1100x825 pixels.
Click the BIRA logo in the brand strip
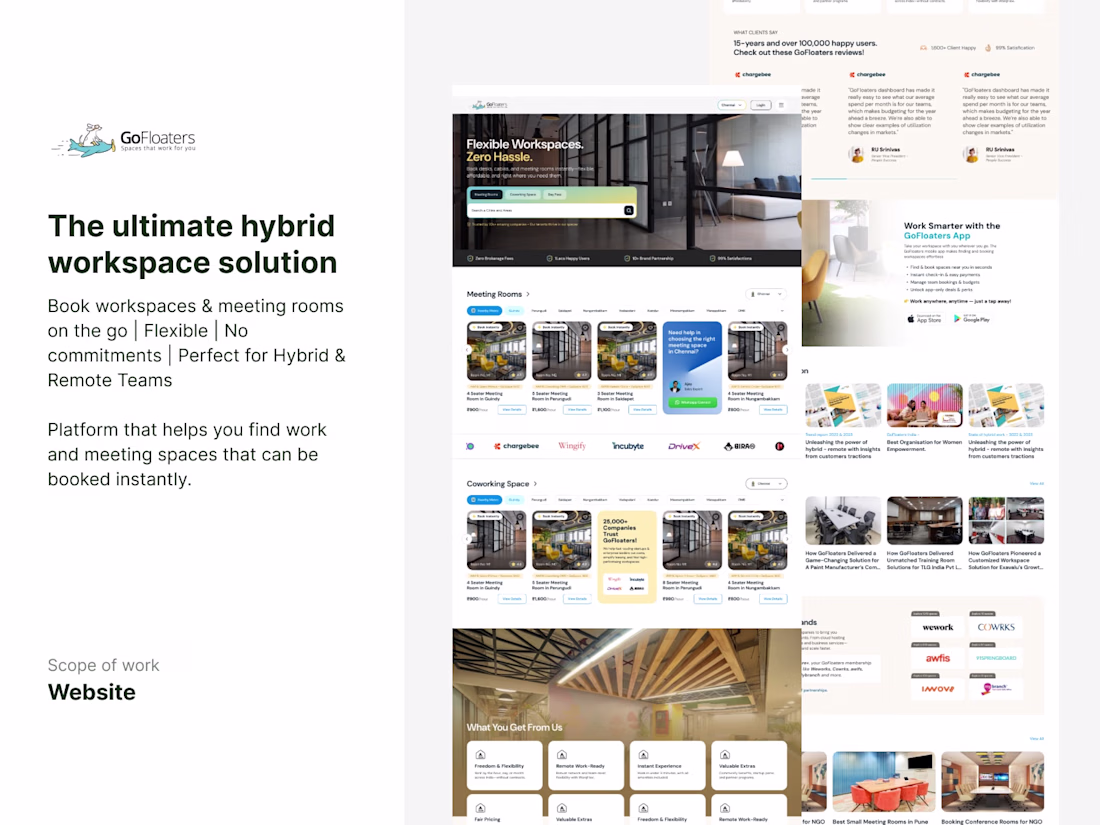coord(739,446)
